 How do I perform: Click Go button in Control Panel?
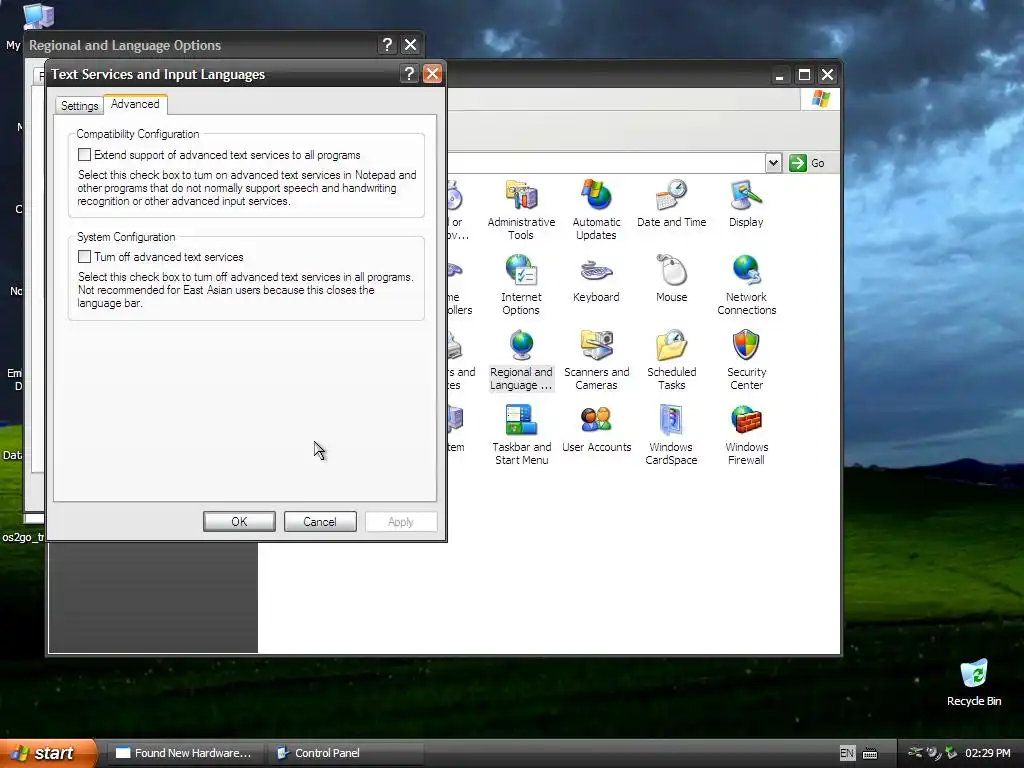[807, 163]
